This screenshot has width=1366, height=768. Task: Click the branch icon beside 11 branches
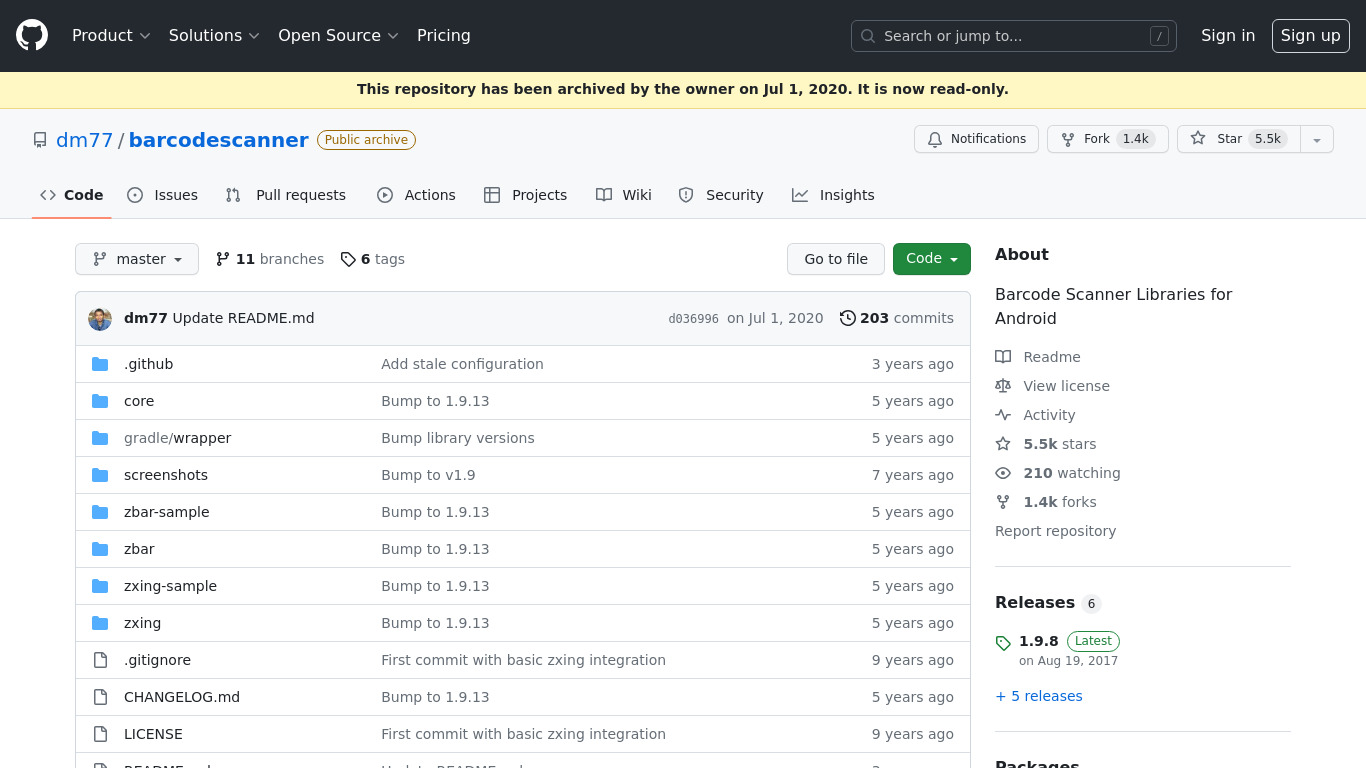(223, 259)
